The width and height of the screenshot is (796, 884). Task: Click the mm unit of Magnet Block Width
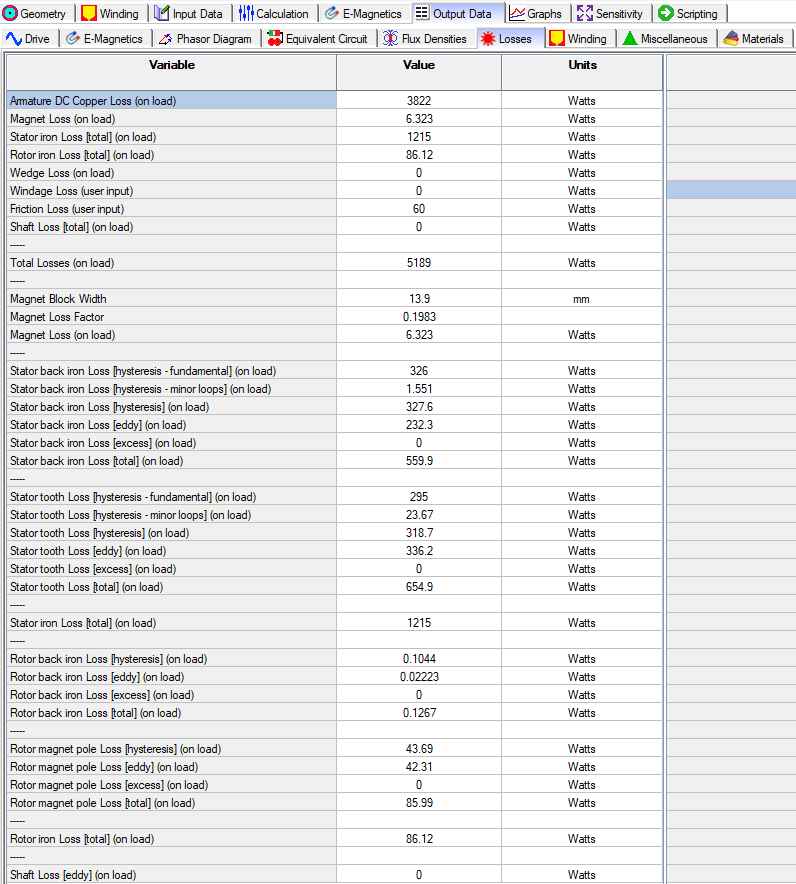[581, 299]
